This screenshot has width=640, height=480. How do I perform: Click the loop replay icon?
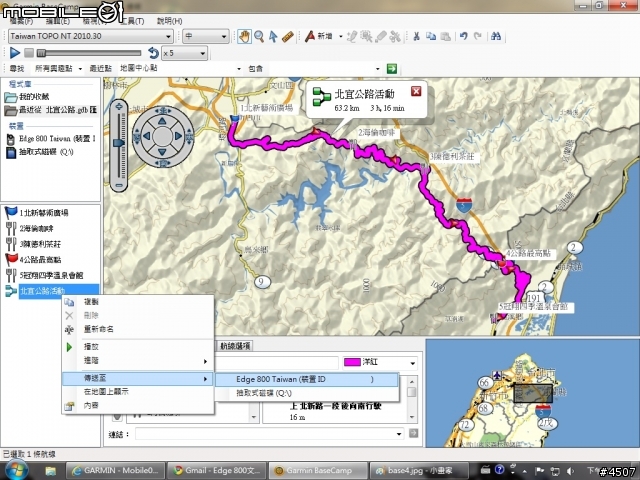pos(153,53)
